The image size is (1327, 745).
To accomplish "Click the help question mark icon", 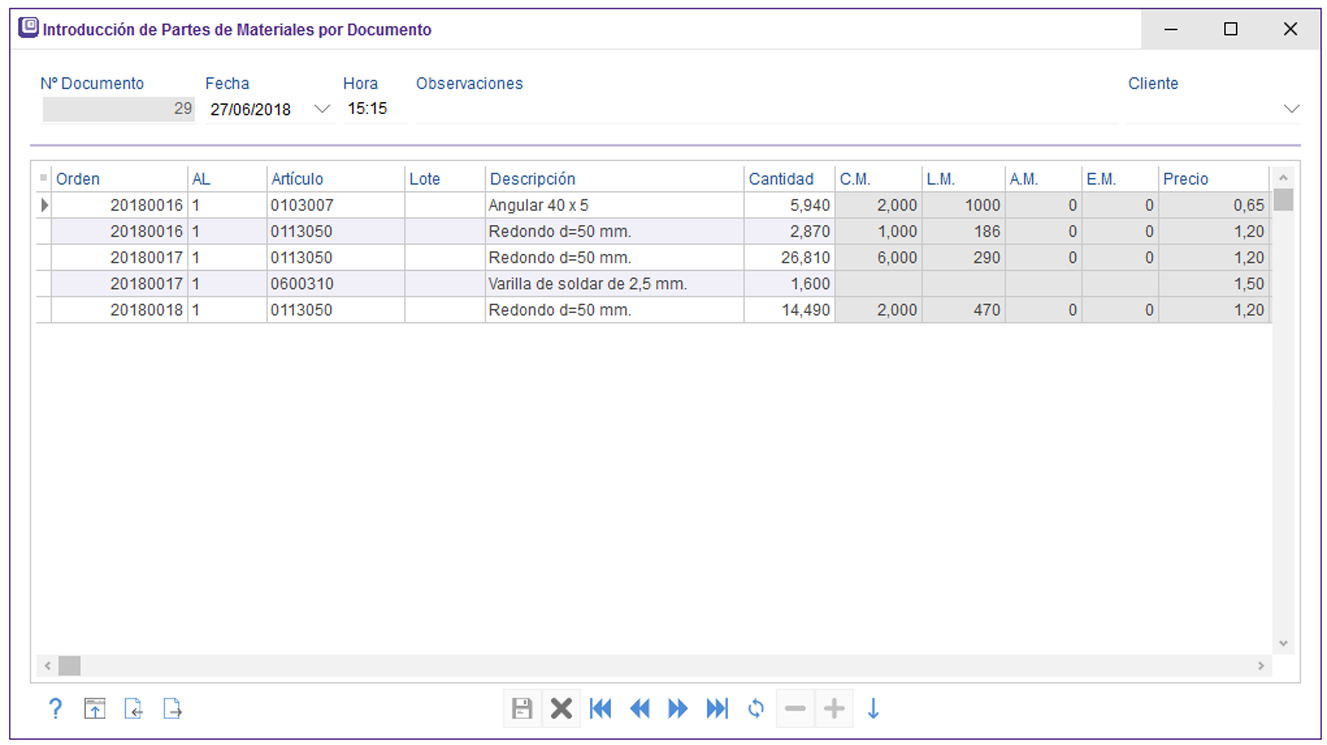I will (x=56, y=709).
